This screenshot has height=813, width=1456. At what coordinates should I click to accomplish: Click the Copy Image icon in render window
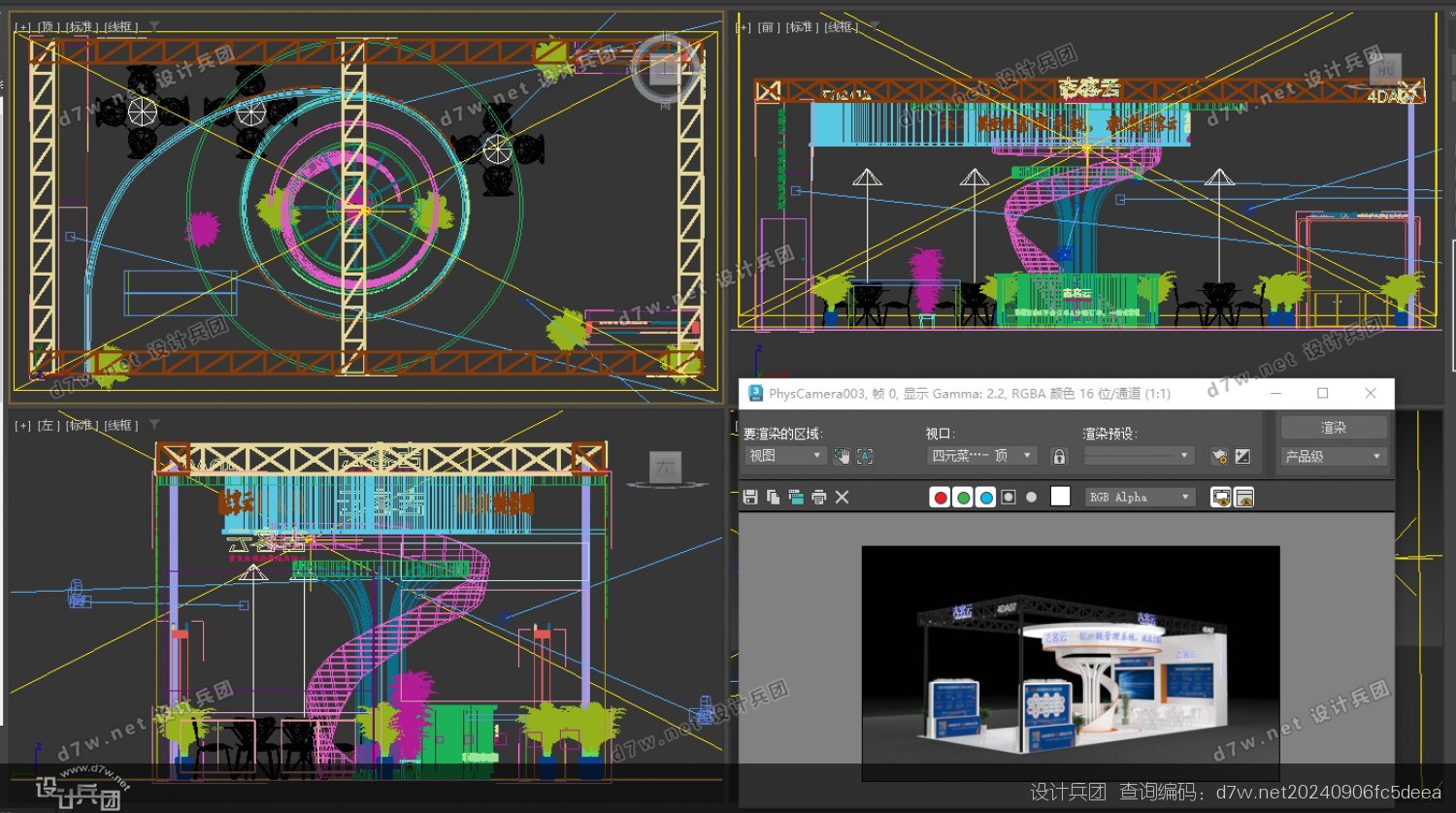pos(774,497)
